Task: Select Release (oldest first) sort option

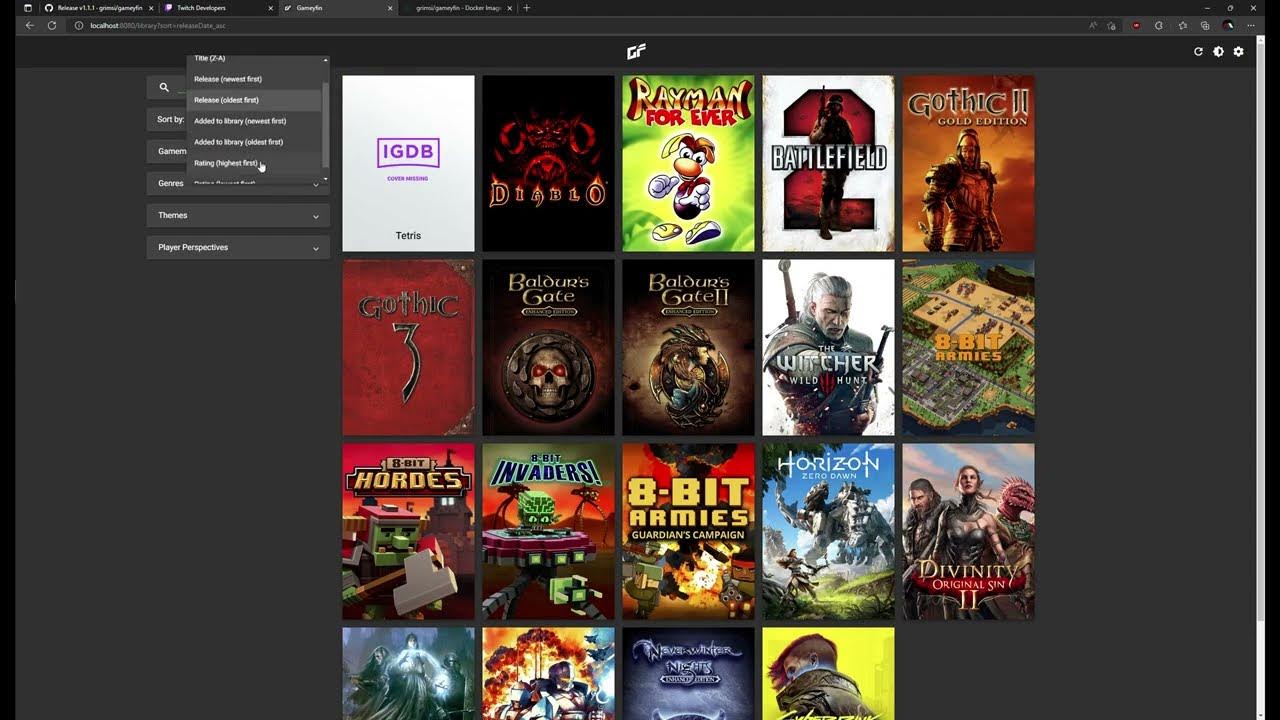Action: coord(254,100)
